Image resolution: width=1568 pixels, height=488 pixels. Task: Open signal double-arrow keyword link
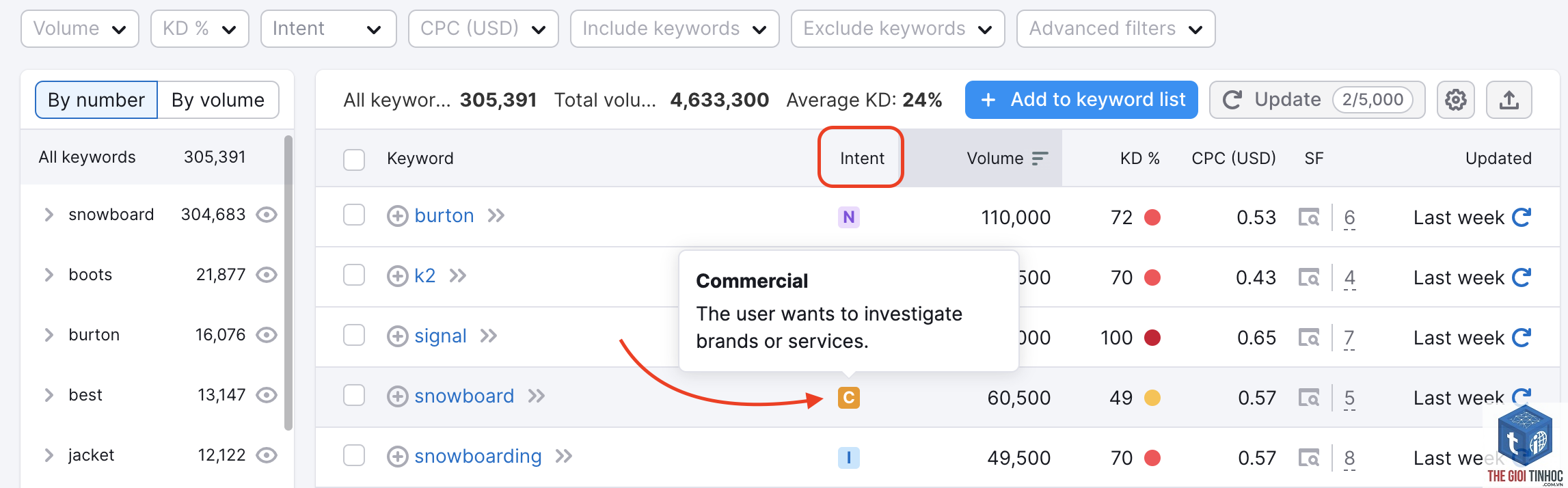coord(489,336)
